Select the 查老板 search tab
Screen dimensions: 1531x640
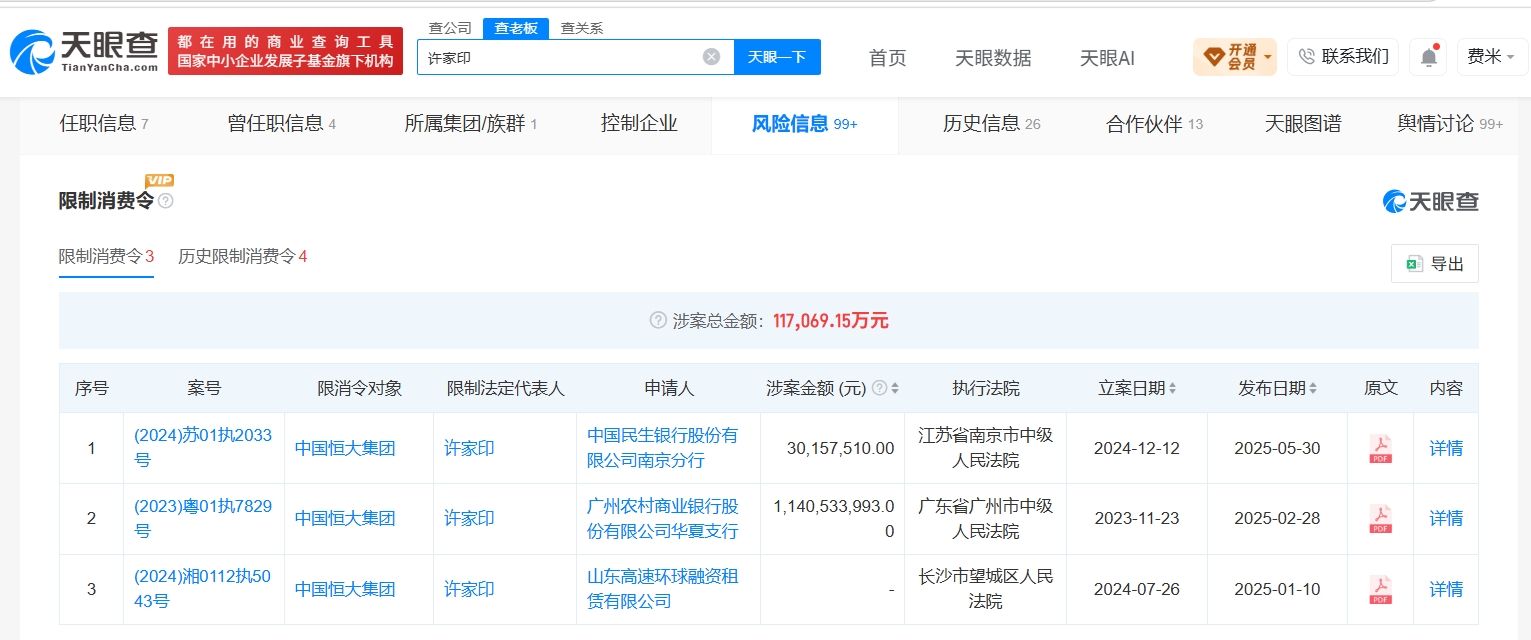click(x=516, y=28)
